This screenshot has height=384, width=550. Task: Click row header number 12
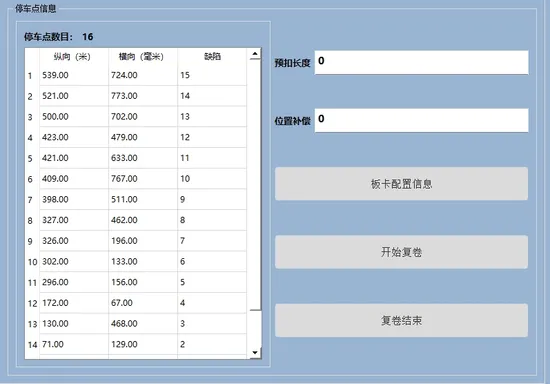coord(32,303)
